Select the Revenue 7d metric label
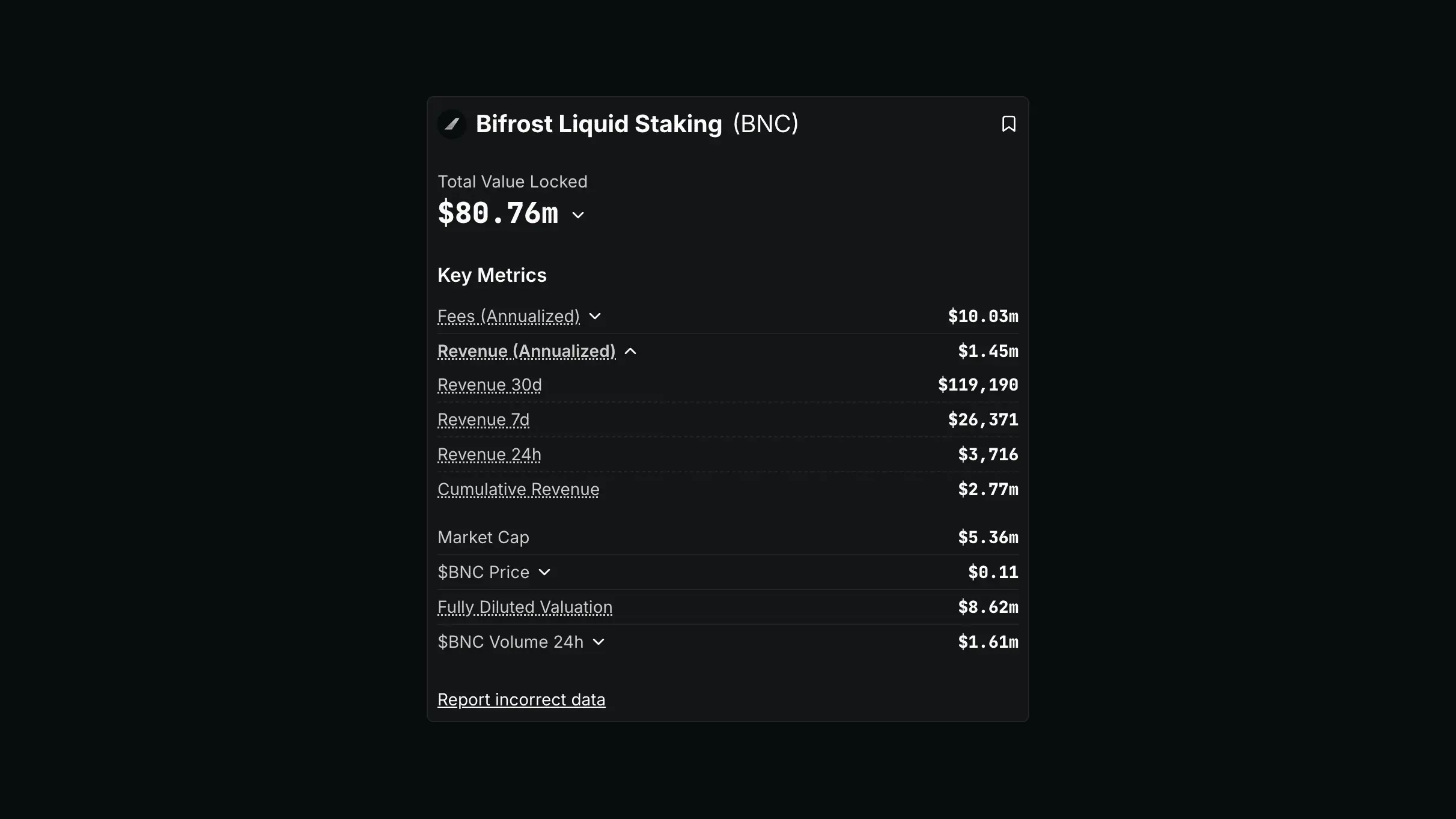 pyautogui.click(x=483, y=419)
